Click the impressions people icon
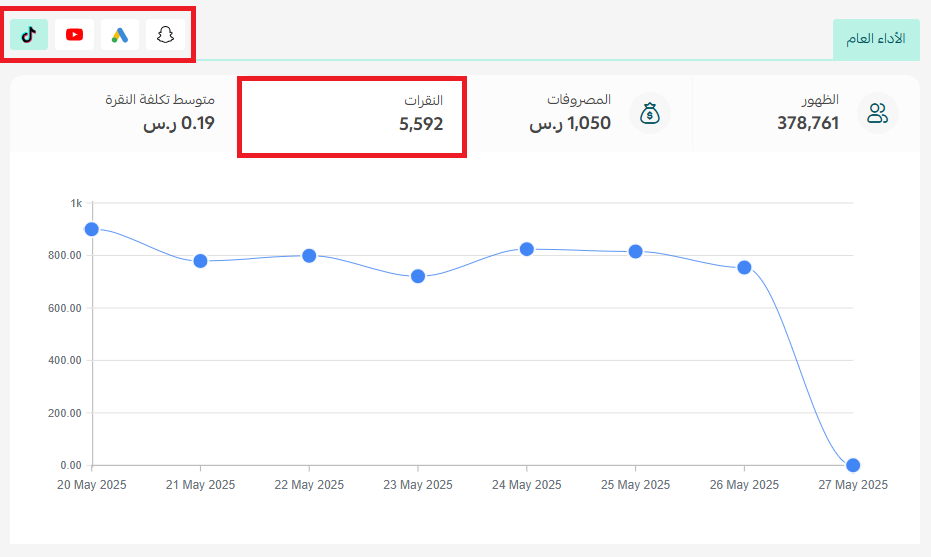The image size is (931, 557). click(x=878, y=113)
